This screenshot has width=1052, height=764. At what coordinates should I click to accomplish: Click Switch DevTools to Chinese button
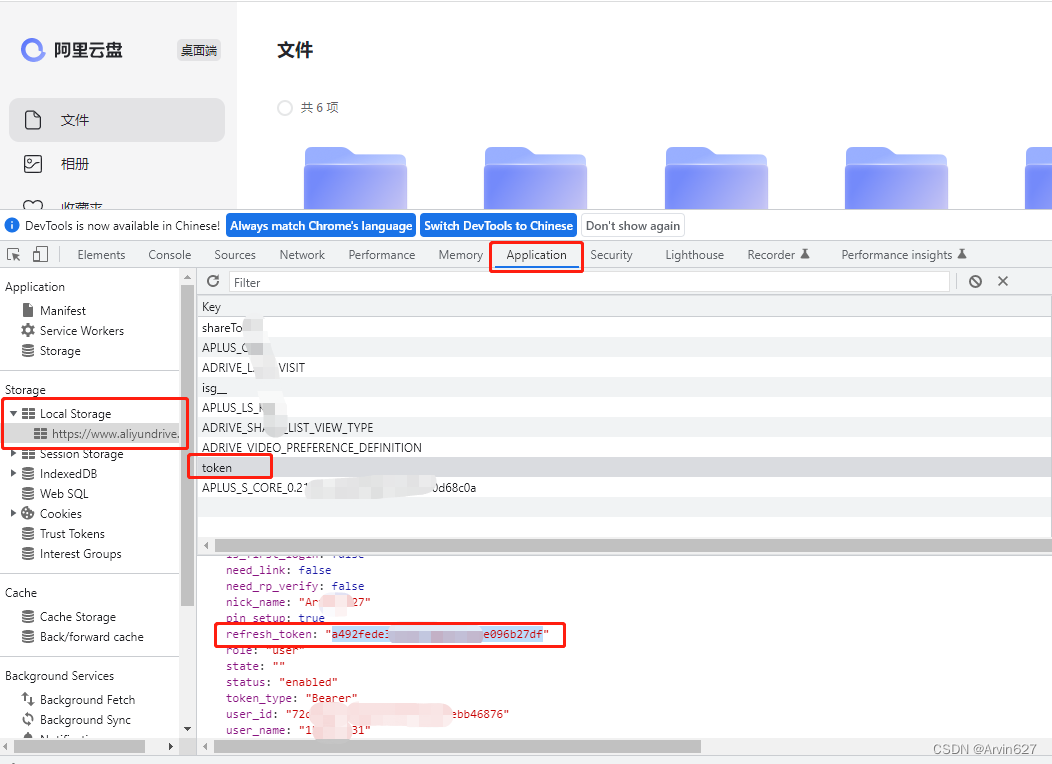[498, 225]
